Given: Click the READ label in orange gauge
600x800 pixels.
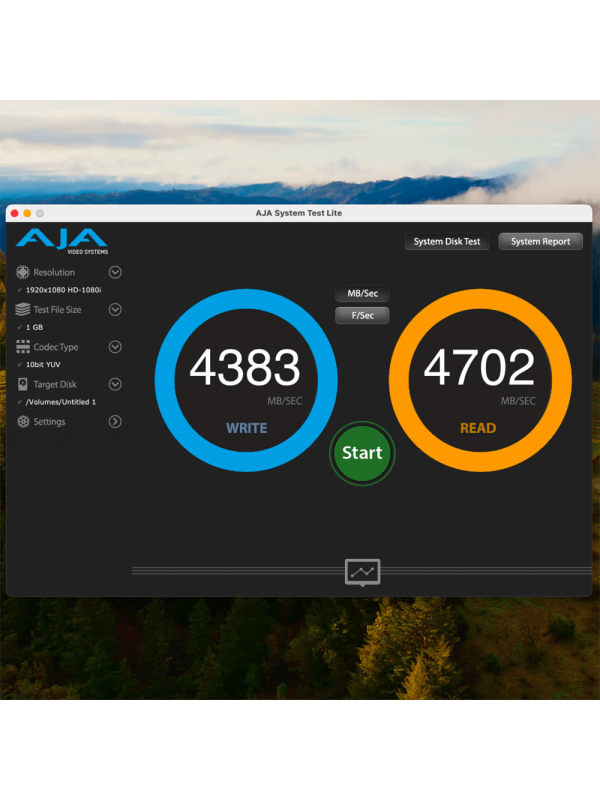Looking at the screenshot, I should pos(478,428).
